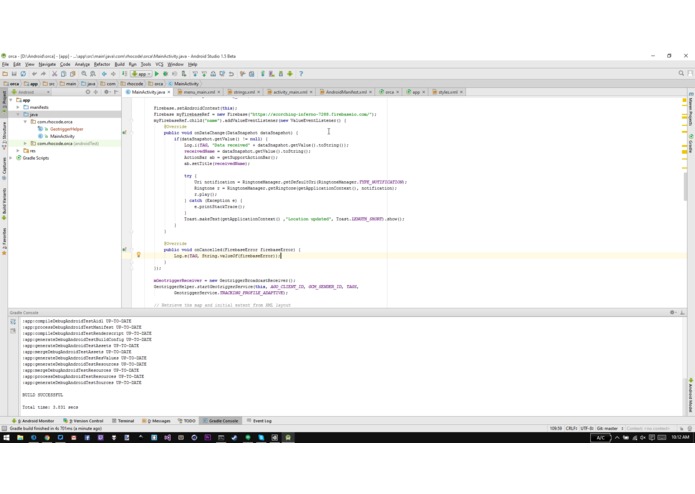Click the project panel settings gear icon
Image resolution: width=695 pixels, height=494 pixels.
point(106,92)
